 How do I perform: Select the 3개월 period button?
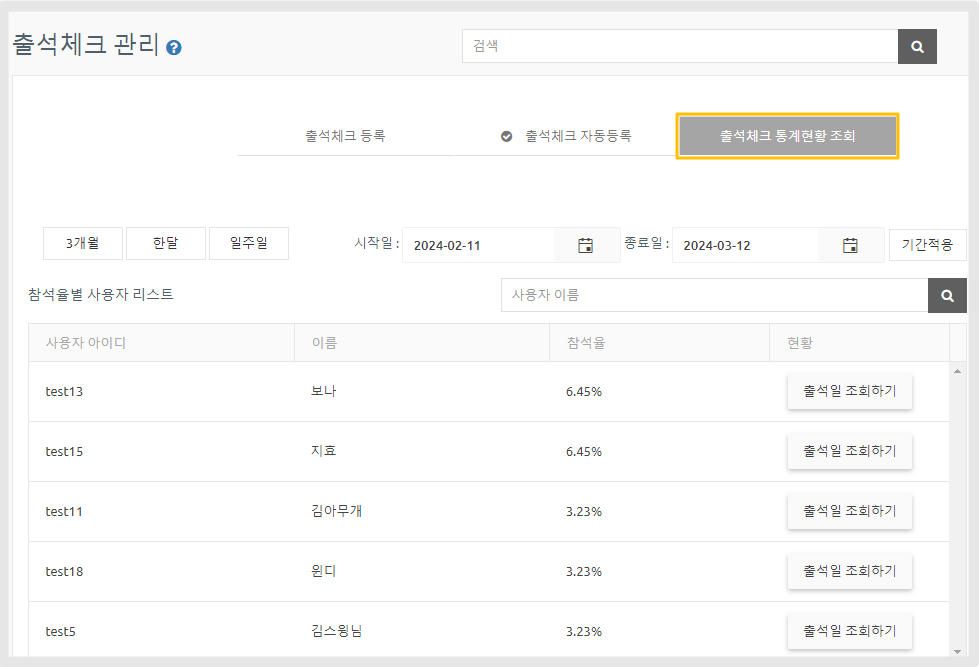click(x=82, y=243)
